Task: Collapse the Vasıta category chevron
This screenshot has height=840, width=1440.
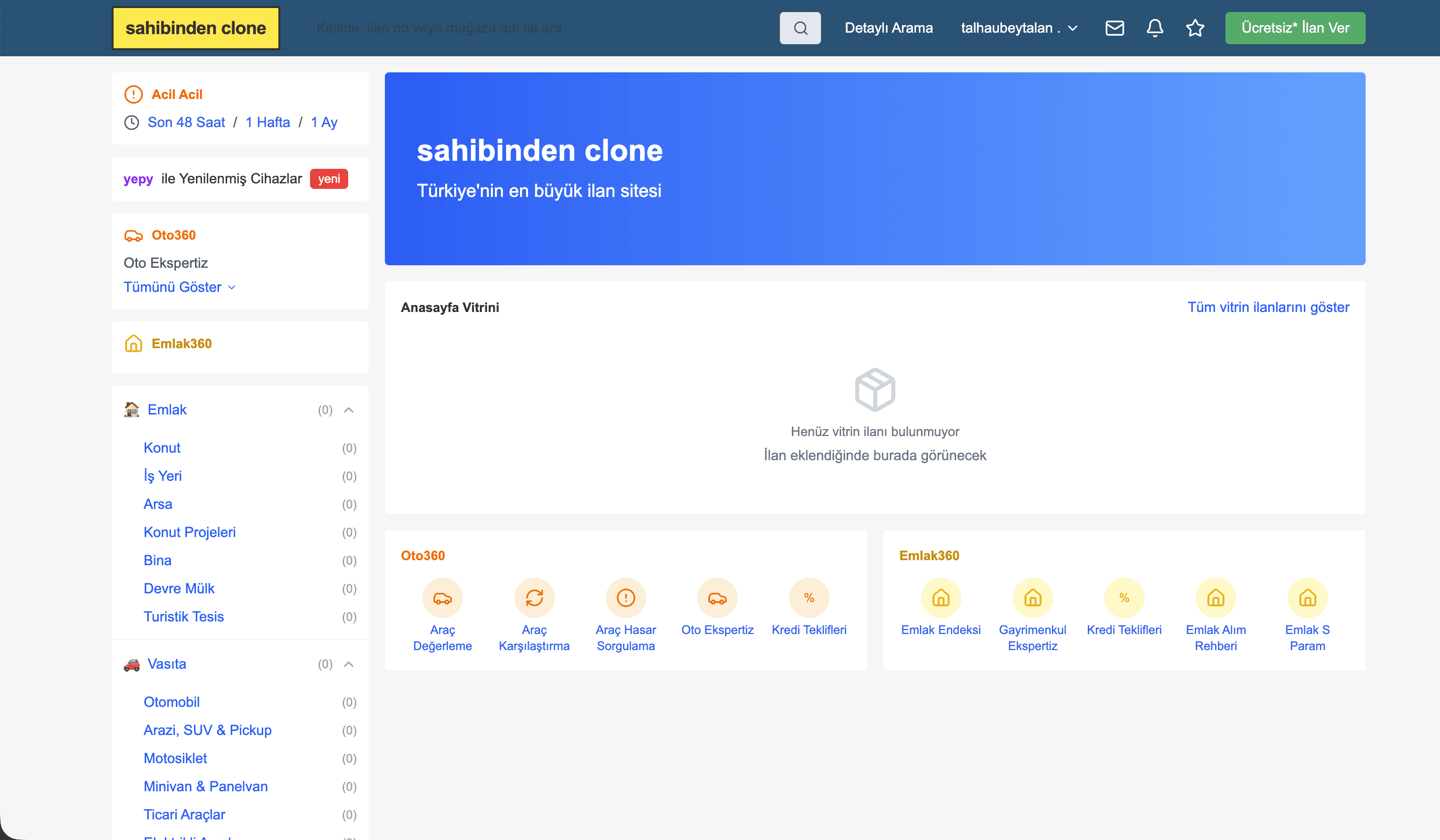Action: (x=349, y=664)
